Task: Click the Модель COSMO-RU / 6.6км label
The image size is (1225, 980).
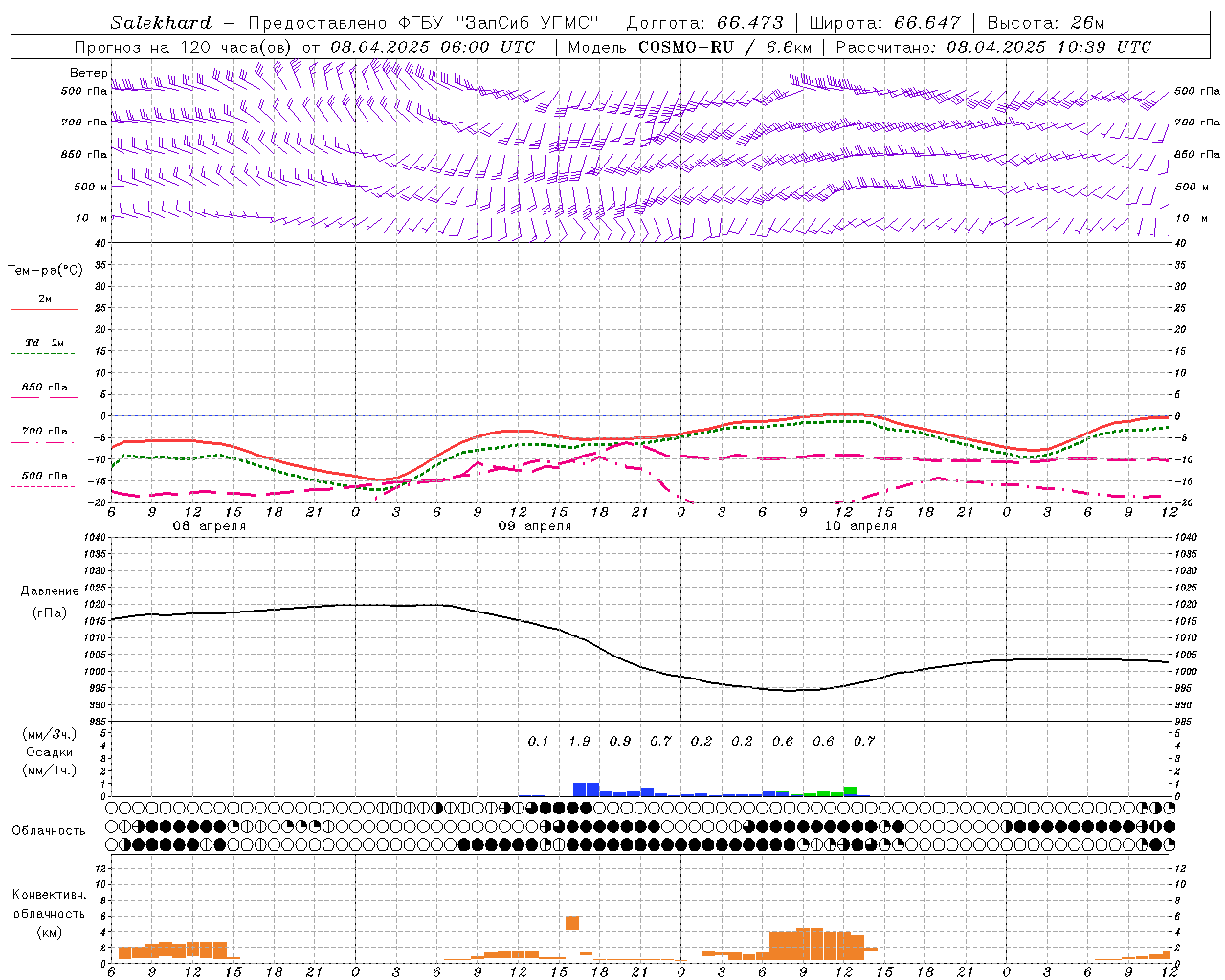Action: [x=690, y=47]
